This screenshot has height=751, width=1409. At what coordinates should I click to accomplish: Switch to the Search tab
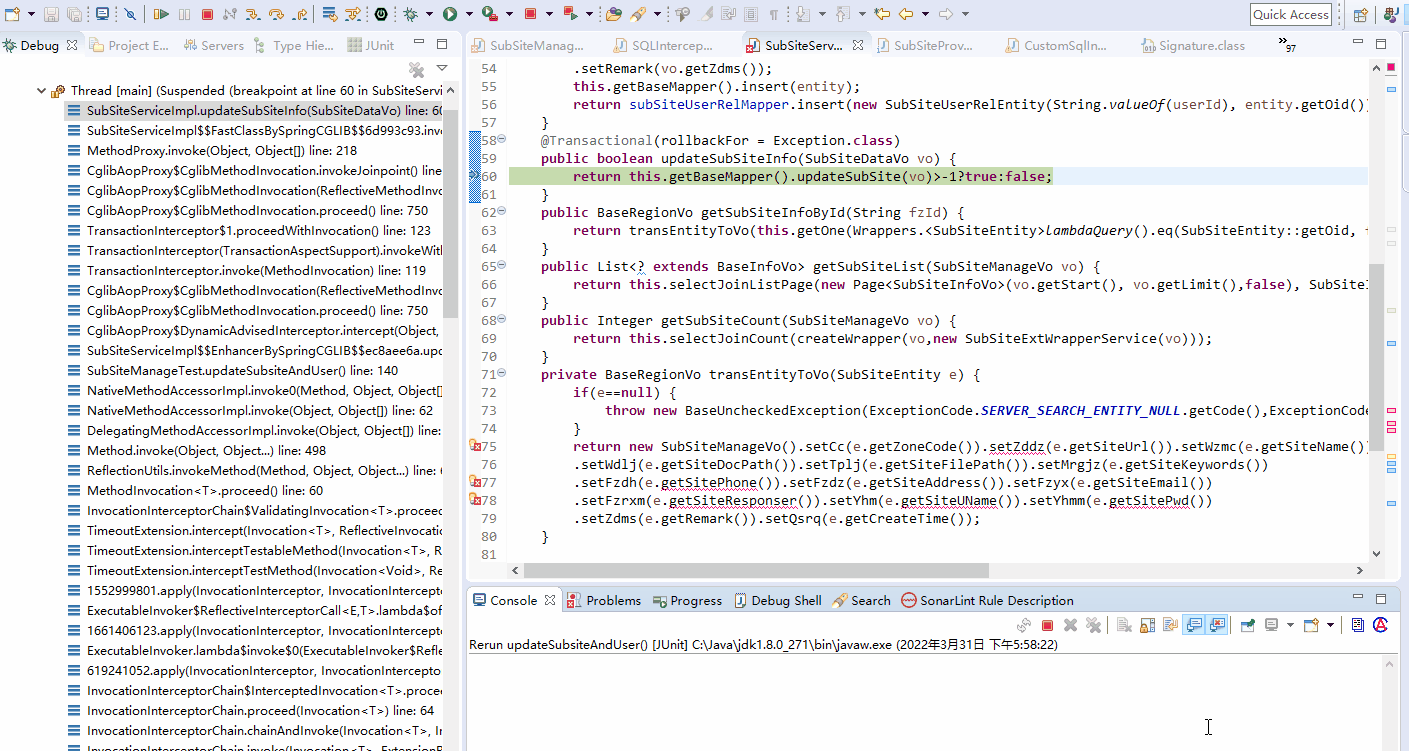tap(861, 600)
